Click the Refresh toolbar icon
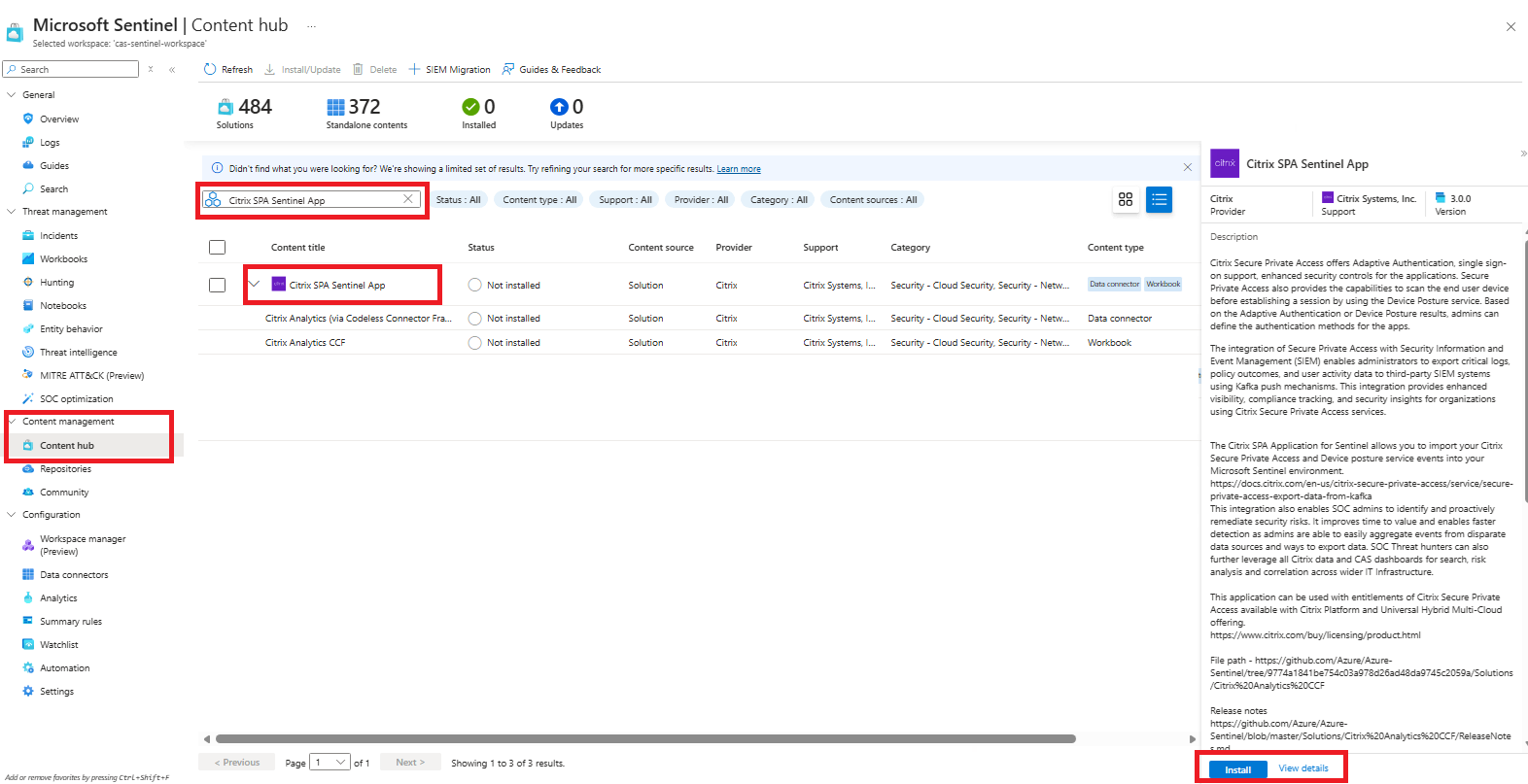This screenshot has height=784, width=1528. click(x=210, y=70)
